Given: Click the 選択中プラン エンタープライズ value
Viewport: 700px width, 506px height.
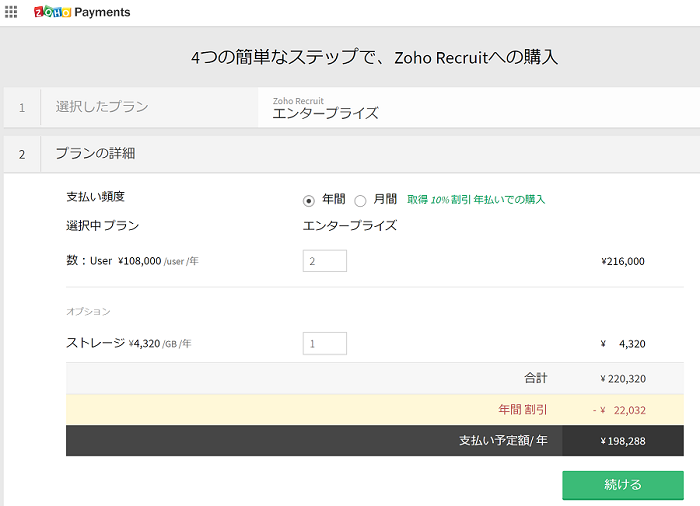Looking at the screenshot, I should pyautogui.click(x=350, y=226).
